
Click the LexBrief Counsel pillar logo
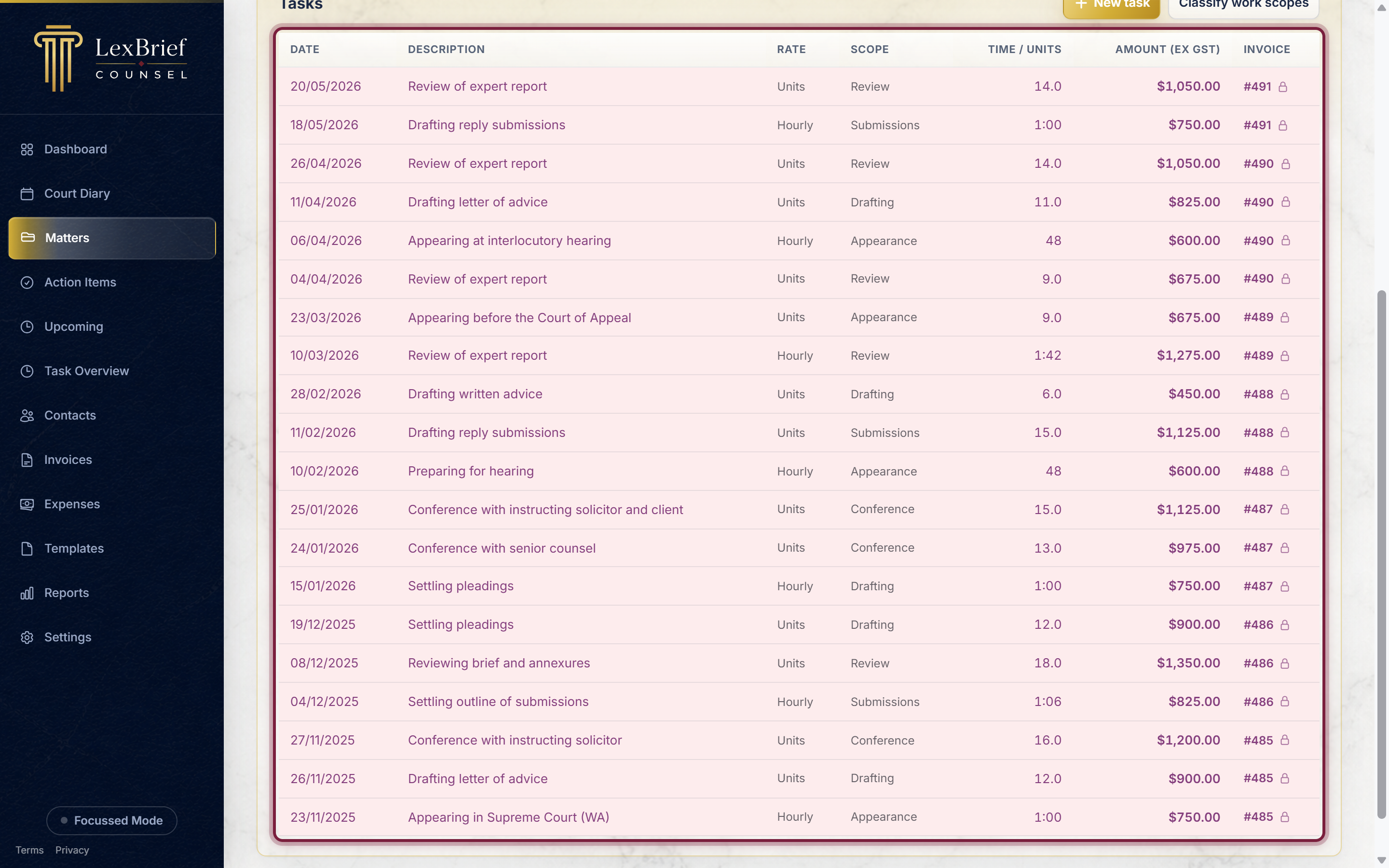point(57,58)
